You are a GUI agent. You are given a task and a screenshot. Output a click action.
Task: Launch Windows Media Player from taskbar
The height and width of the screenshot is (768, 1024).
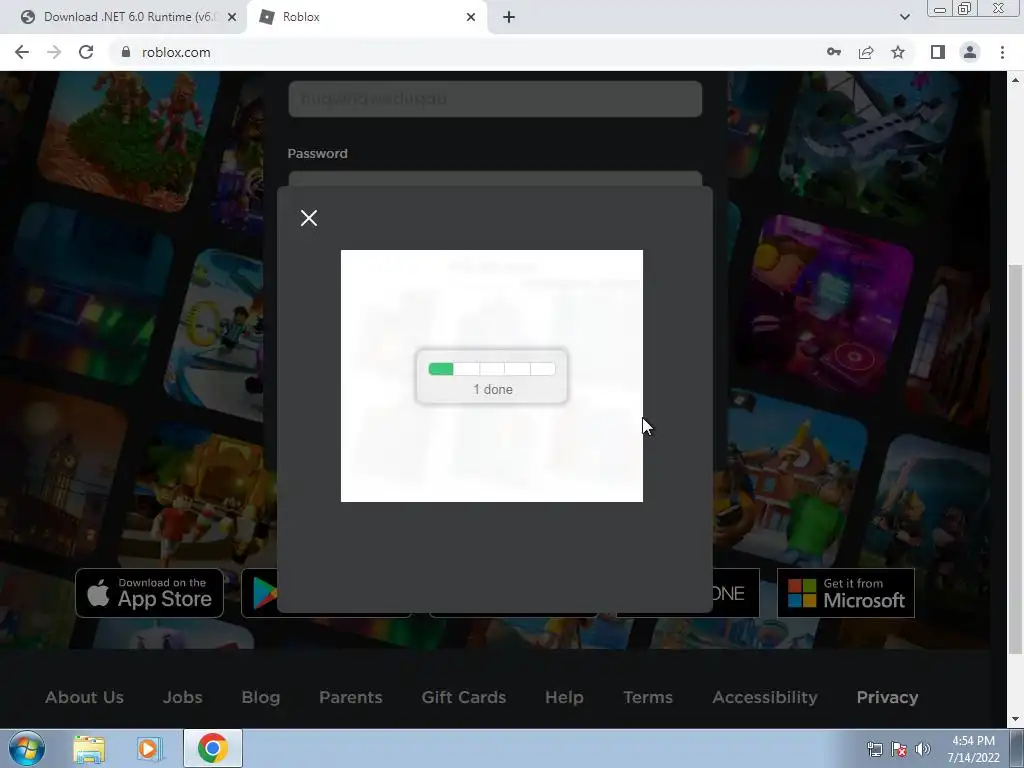coord(150,748)
